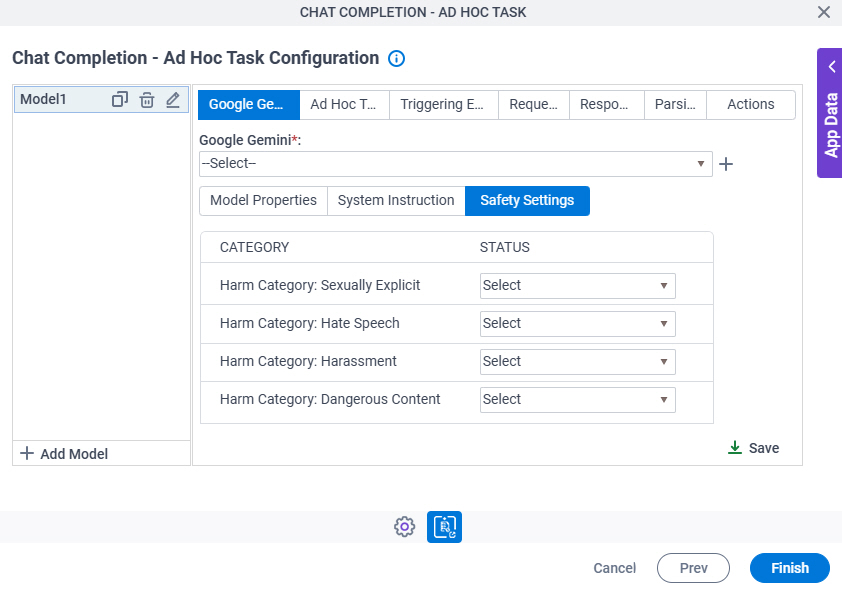Click the Save button
The width and height of the screenshot is (842, 591).
753,448
